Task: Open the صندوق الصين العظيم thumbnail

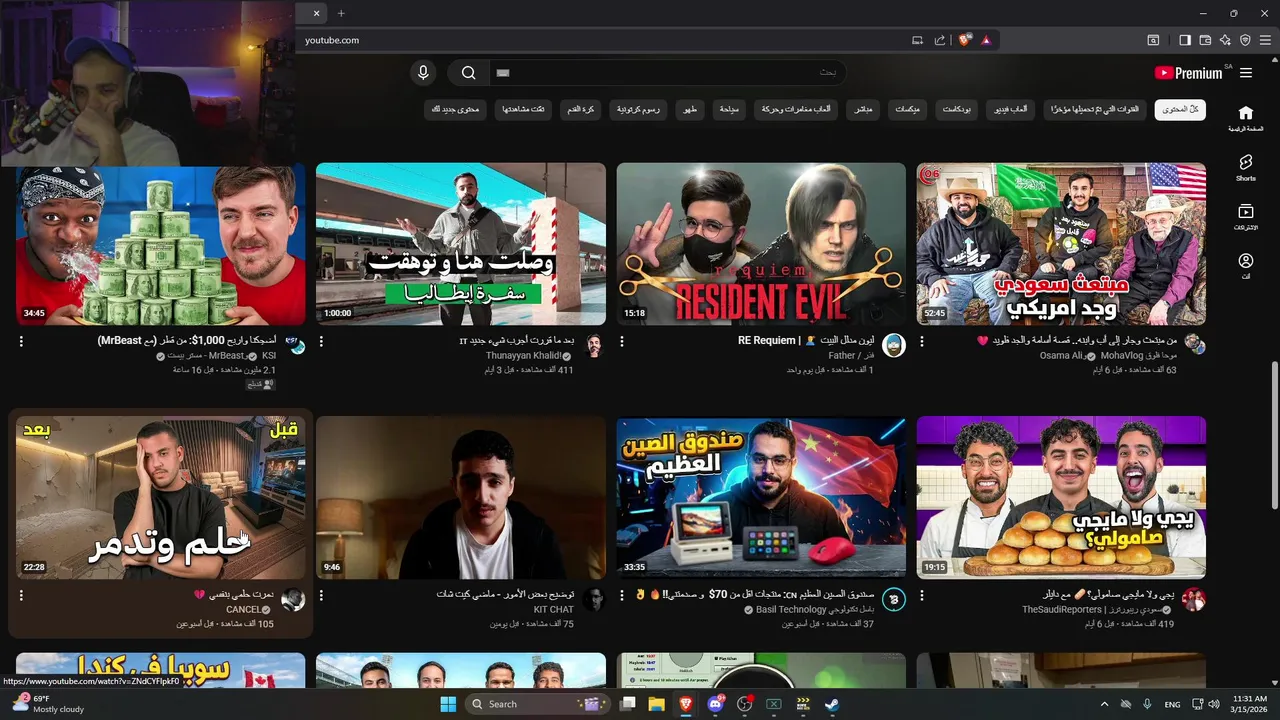Action: (761, 498)
